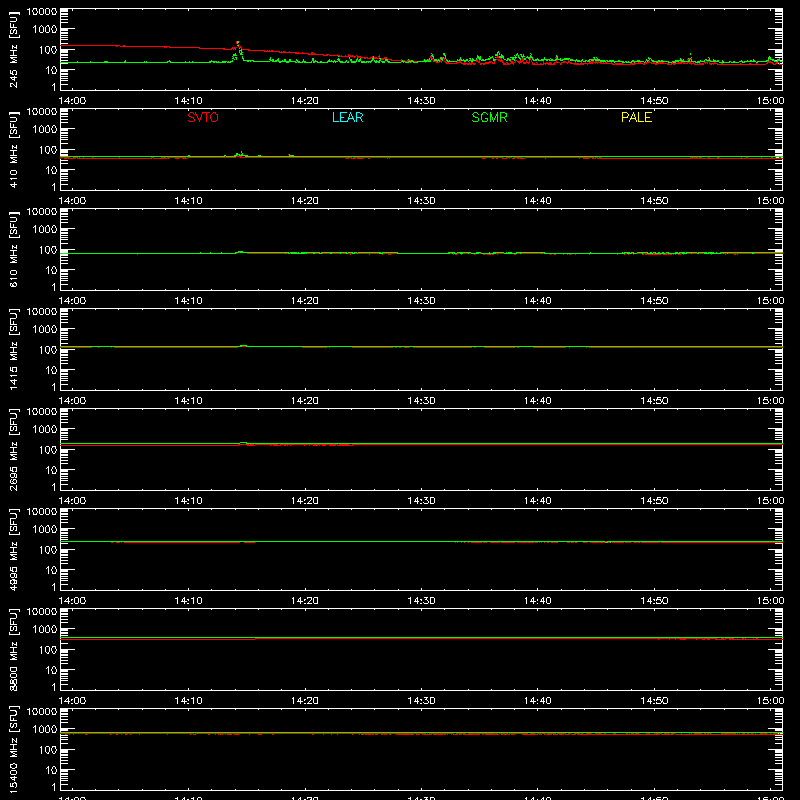Select the yellow PALE legend label
800x800 pixels.
636,117
